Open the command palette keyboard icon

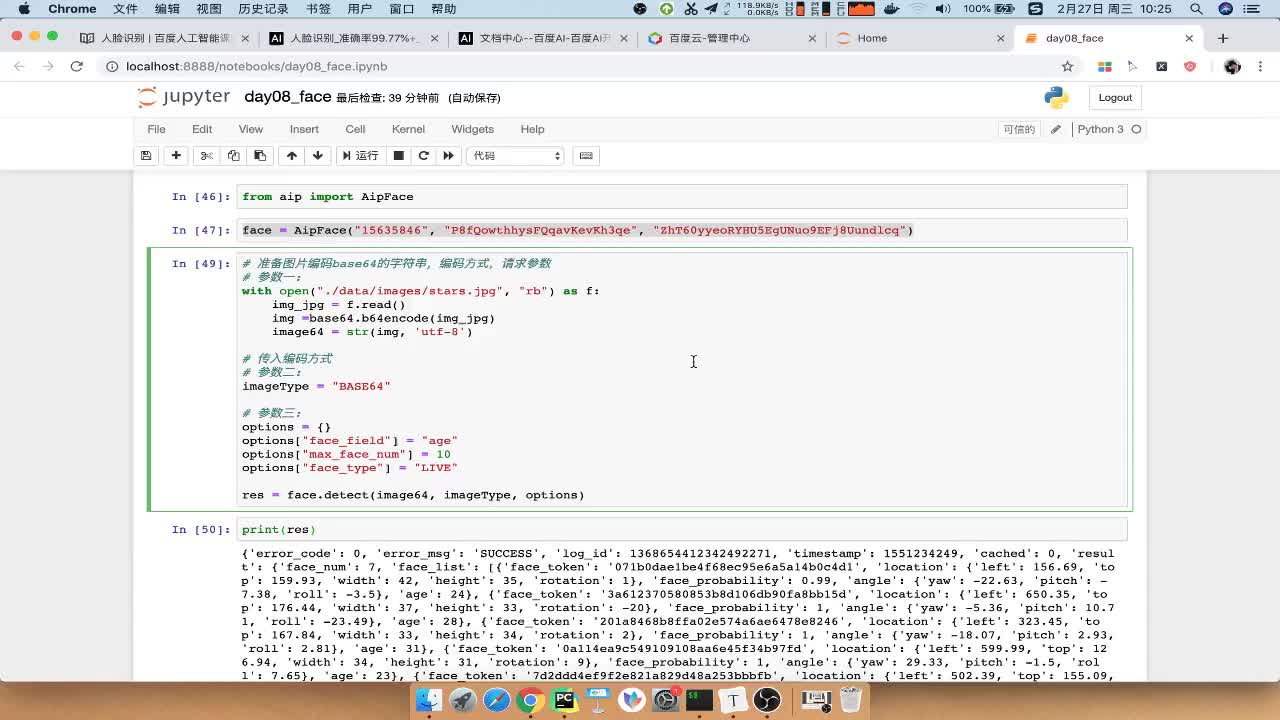(586, 155)
